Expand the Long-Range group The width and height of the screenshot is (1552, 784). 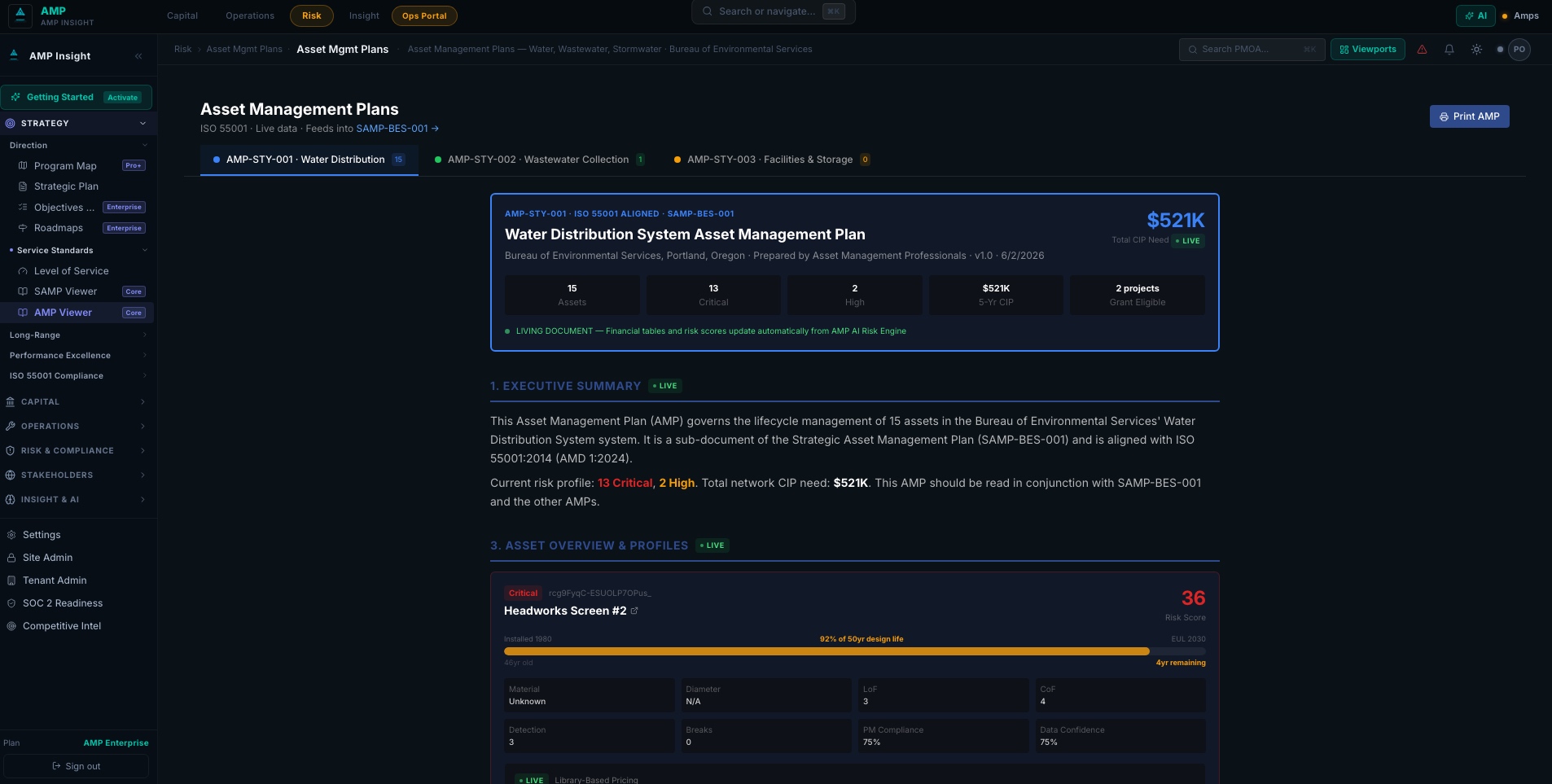[x=77, y=335]
